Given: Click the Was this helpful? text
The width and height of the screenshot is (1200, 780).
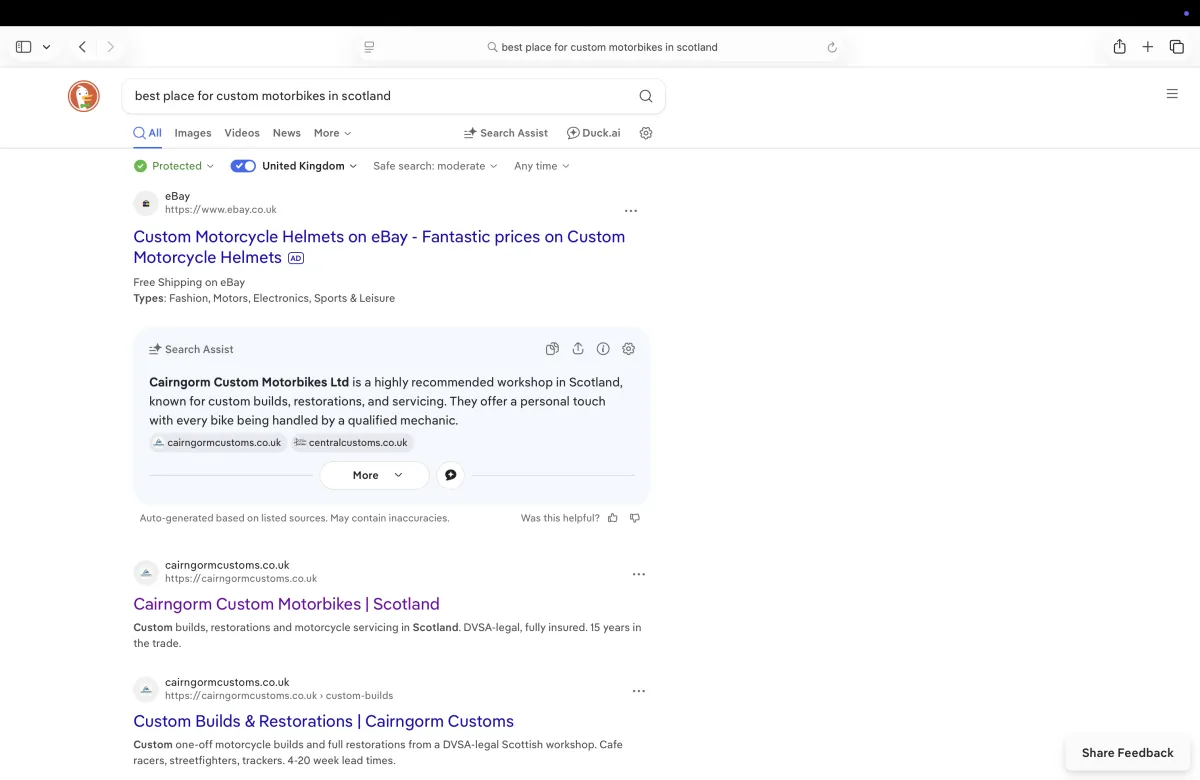Looking at the screenshot, I should point(560,518).
